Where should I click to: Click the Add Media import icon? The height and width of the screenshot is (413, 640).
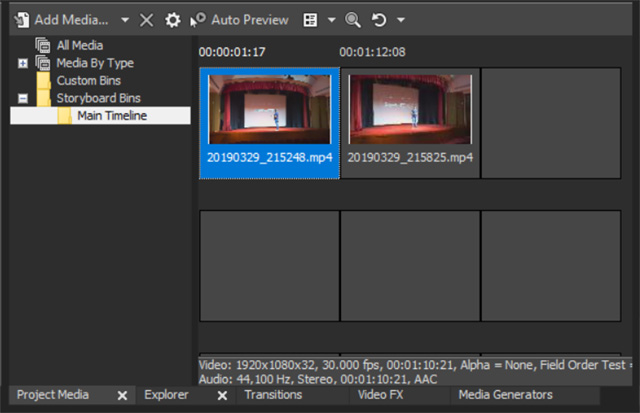click(x=22, y=20)
